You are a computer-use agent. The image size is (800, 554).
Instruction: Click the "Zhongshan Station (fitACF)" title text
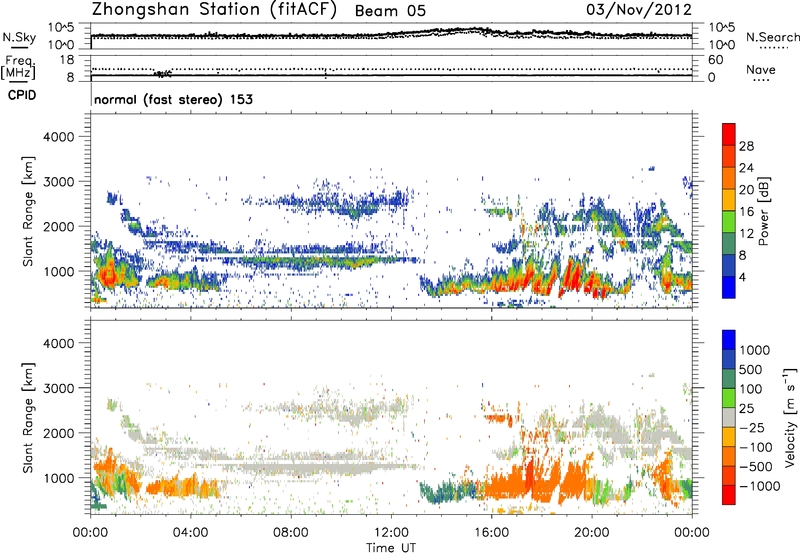click(214, 10)
